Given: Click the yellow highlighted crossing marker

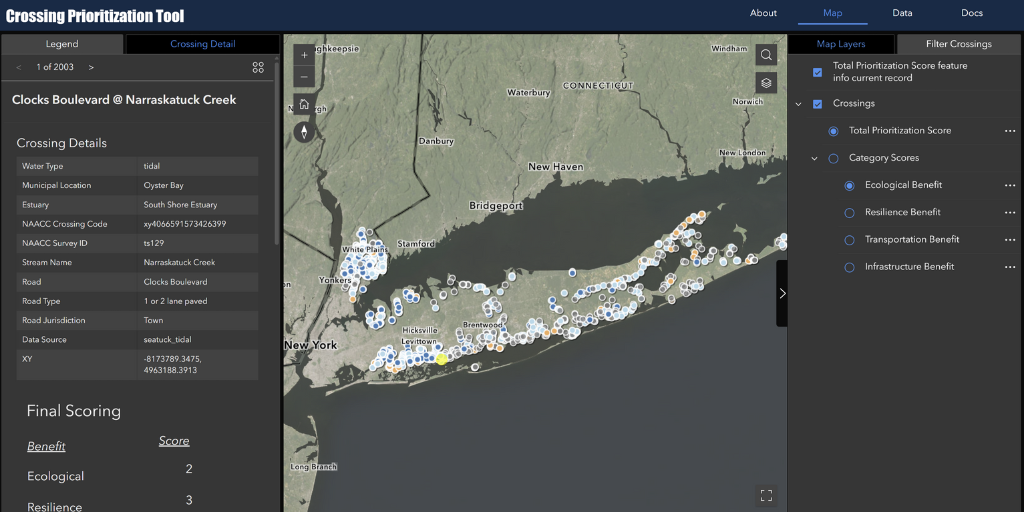Looking at the screenshot, I should pos(441,359).
